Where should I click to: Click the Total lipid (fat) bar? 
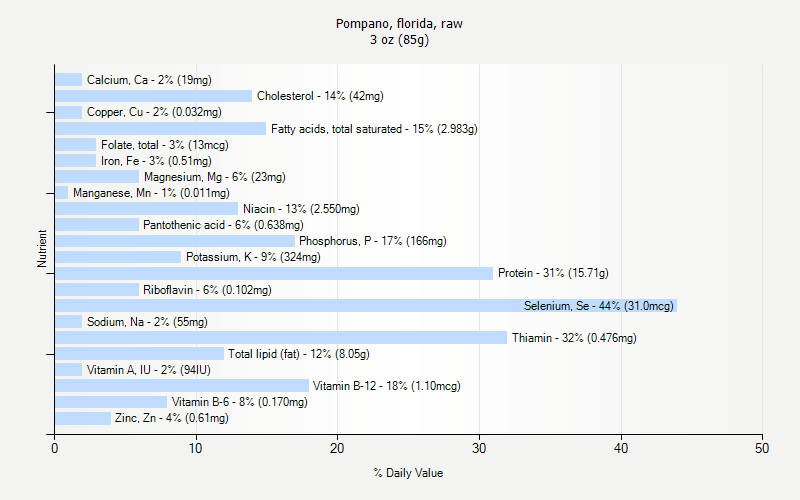[139, 354]
